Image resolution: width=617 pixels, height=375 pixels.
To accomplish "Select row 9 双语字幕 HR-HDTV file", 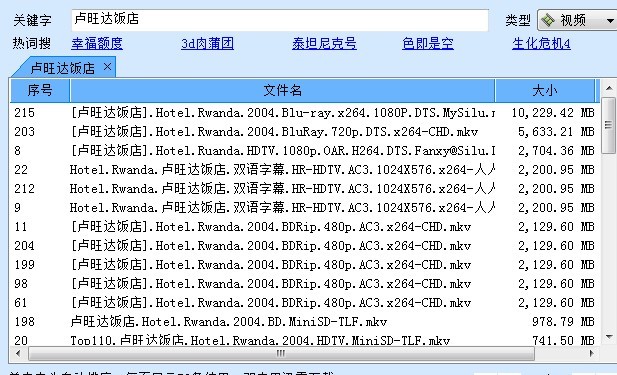I will click(x=305, y=207).
